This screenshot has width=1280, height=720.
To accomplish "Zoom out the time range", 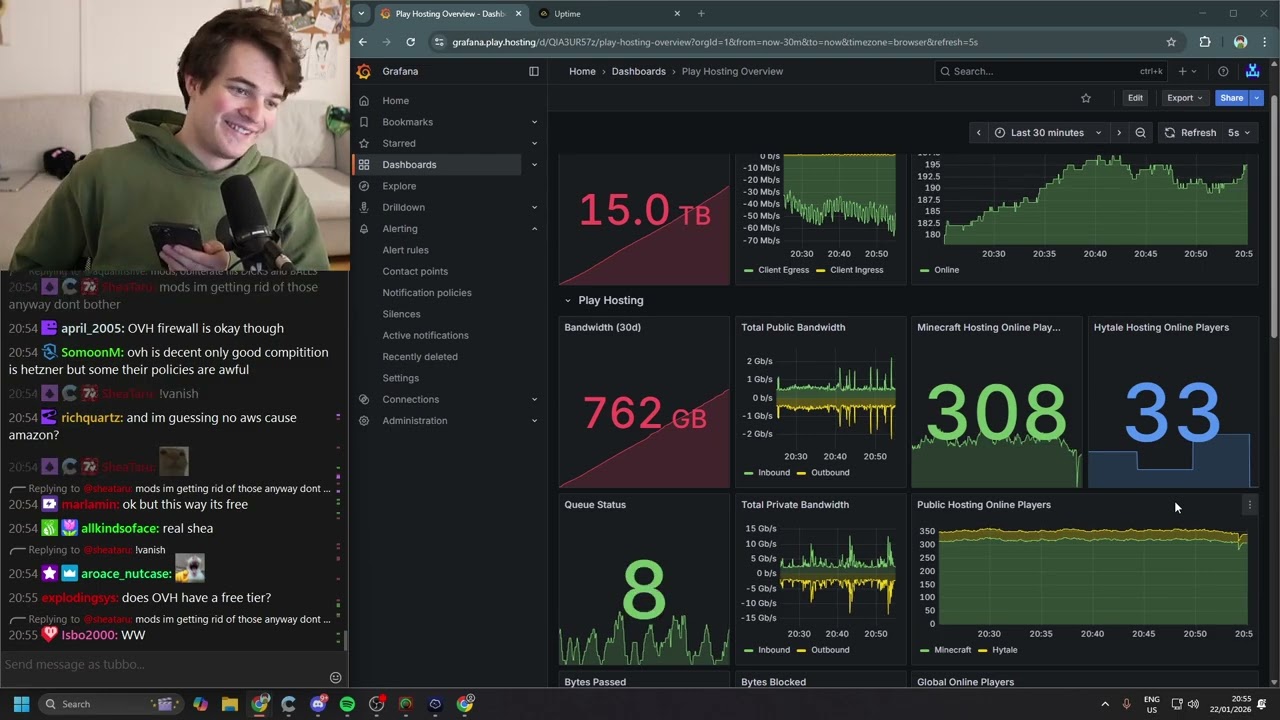I will pos(1140,133).
